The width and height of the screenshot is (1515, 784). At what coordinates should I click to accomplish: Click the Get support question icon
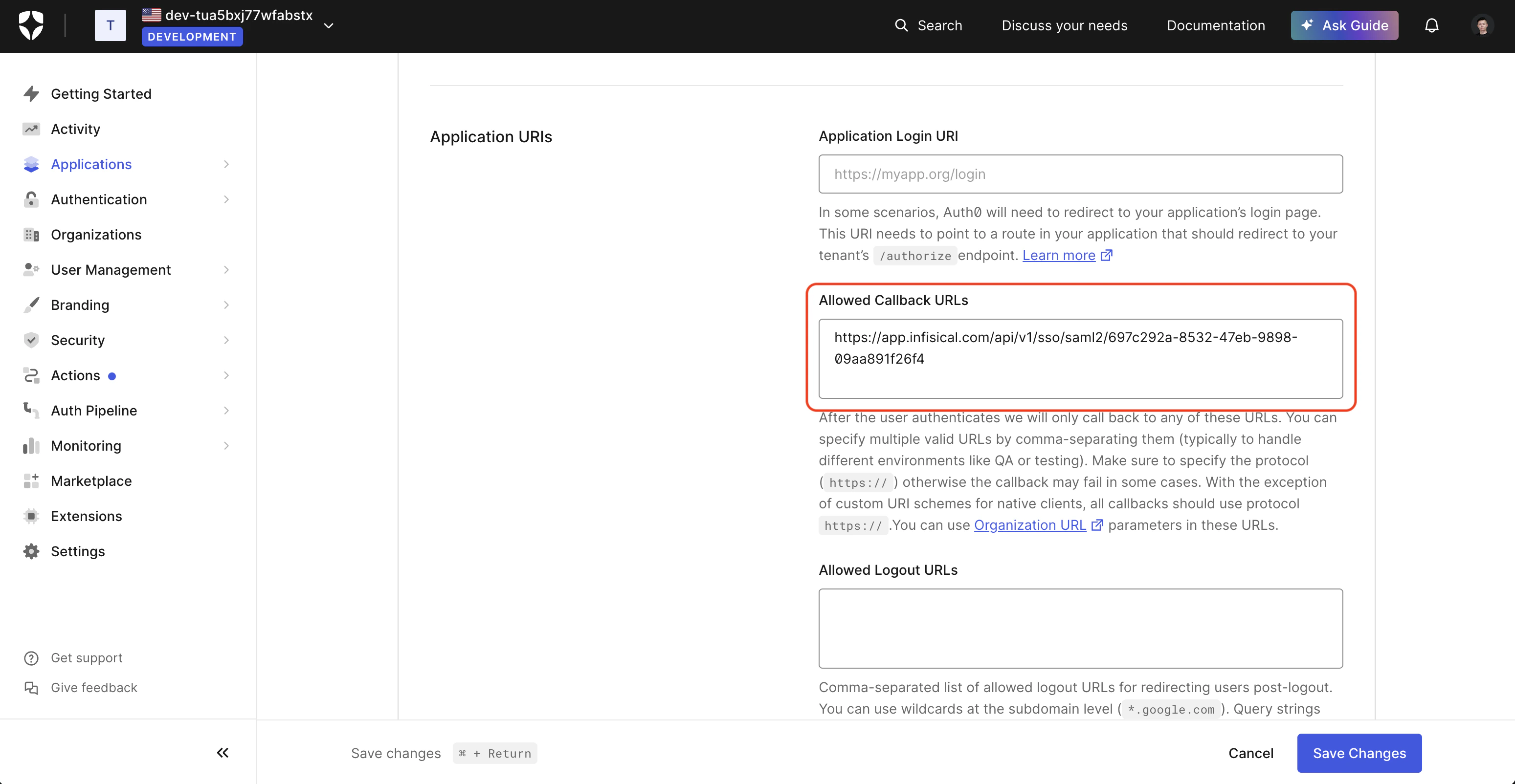pyautogui.click(x=31, y=658)
